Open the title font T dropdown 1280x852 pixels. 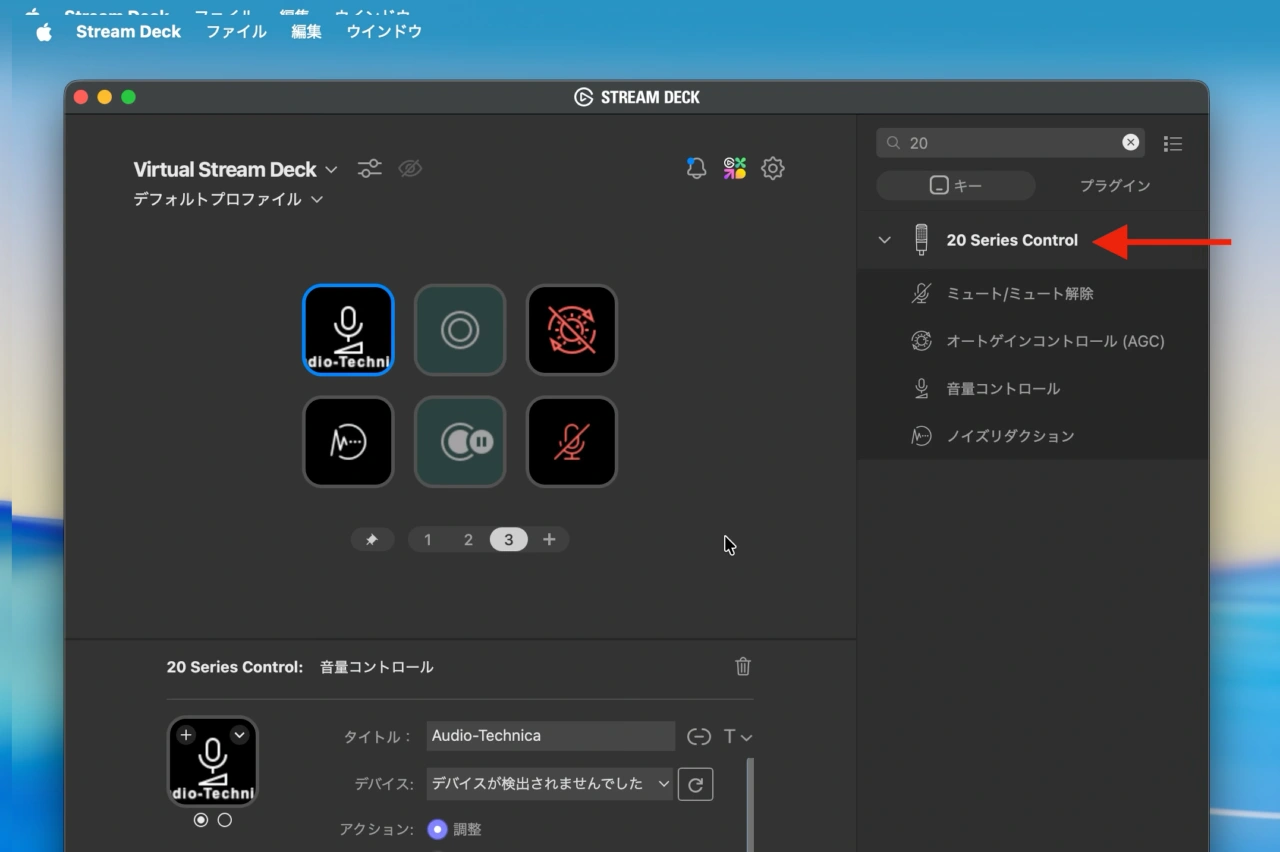pos(737,736)
